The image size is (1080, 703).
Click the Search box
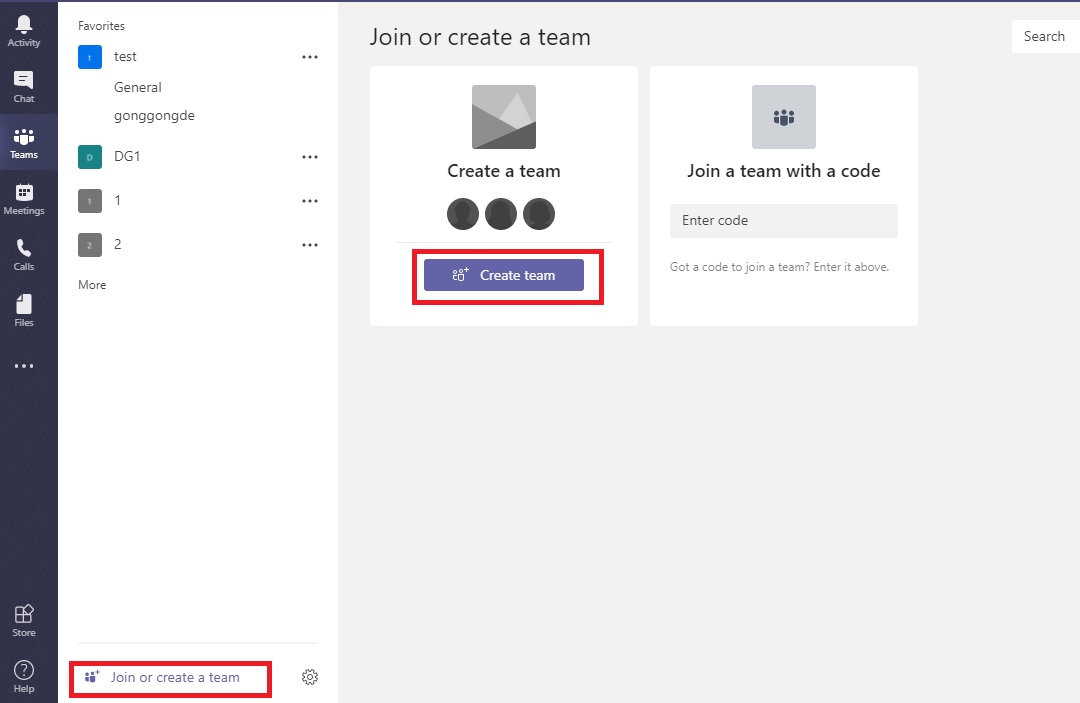pyautogui.click(x=1045, y=36)
